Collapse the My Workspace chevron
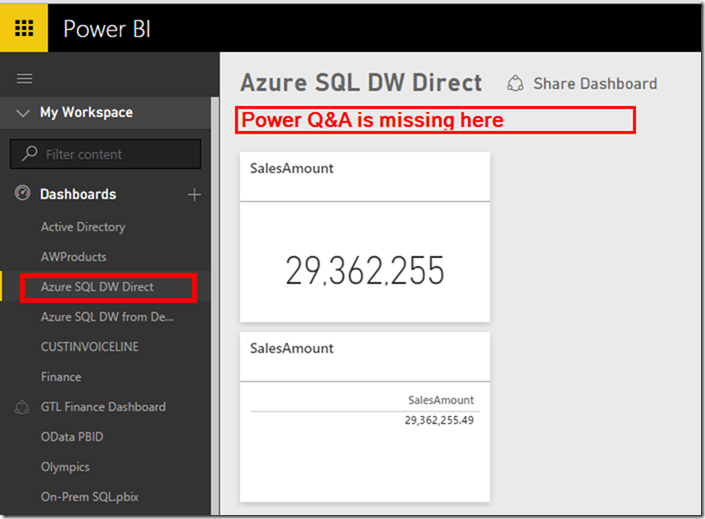This screenshot has width=705, height=519. (x=22, y=112)
